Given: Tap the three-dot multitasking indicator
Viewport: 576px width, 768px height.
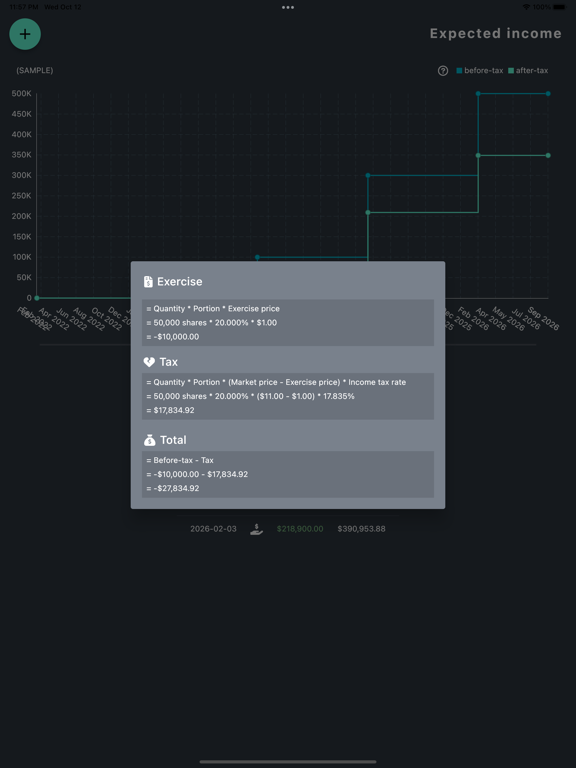Looking at the screenshot, I should pyautogui.click(x=288, y=7).
